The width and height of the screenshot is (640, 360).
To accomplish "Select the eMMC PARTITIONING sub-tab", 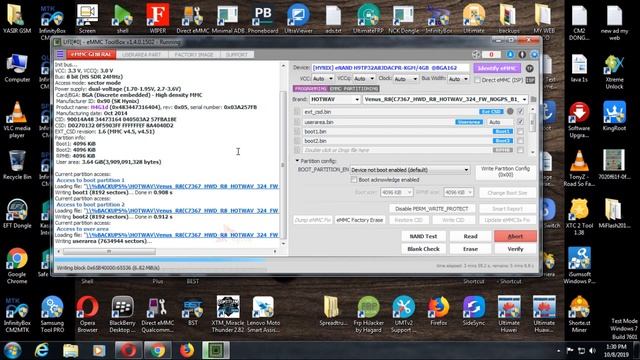I will (354, 89).
